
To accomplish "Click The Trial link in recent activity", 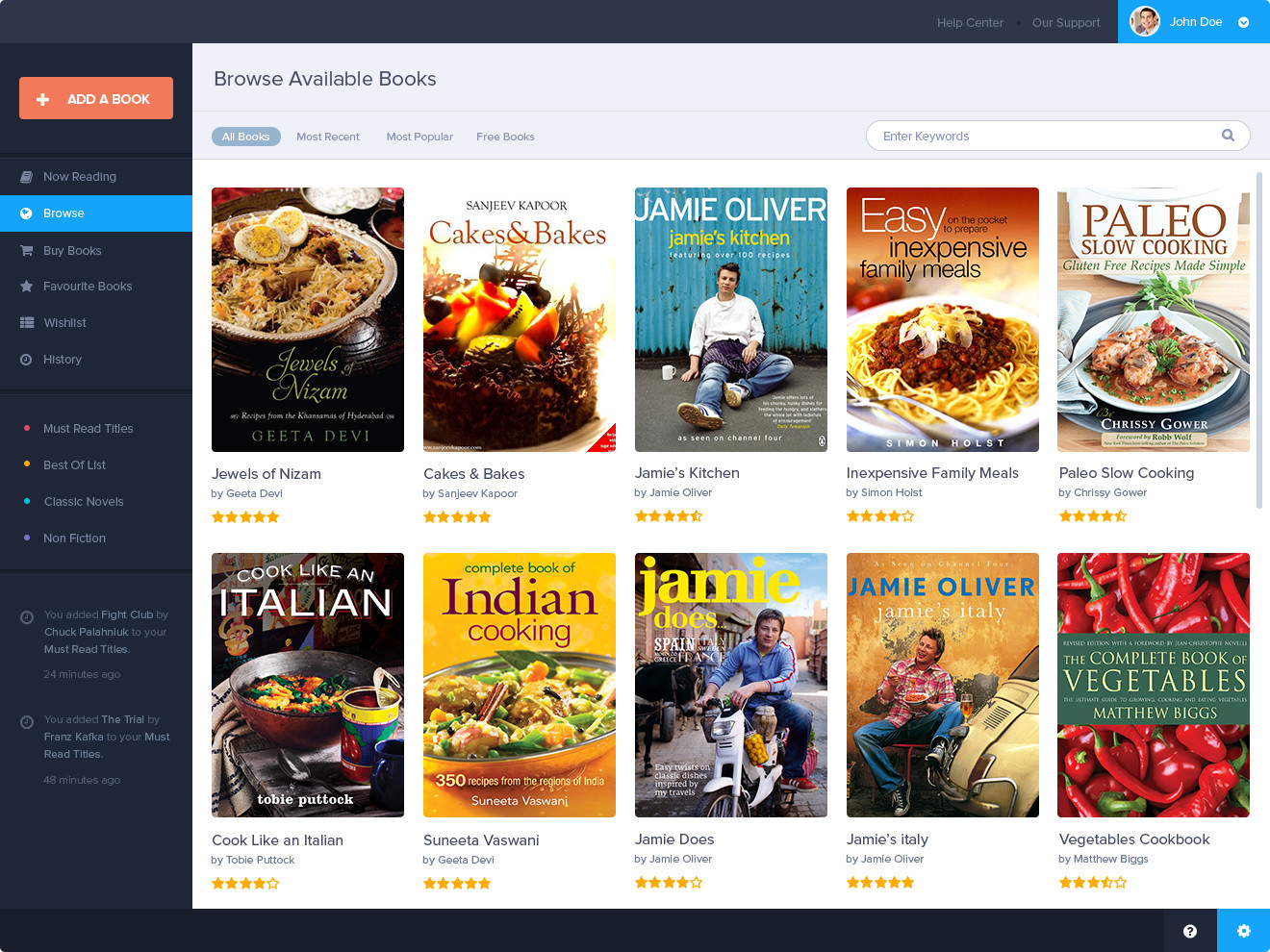I will coord(122,719).
